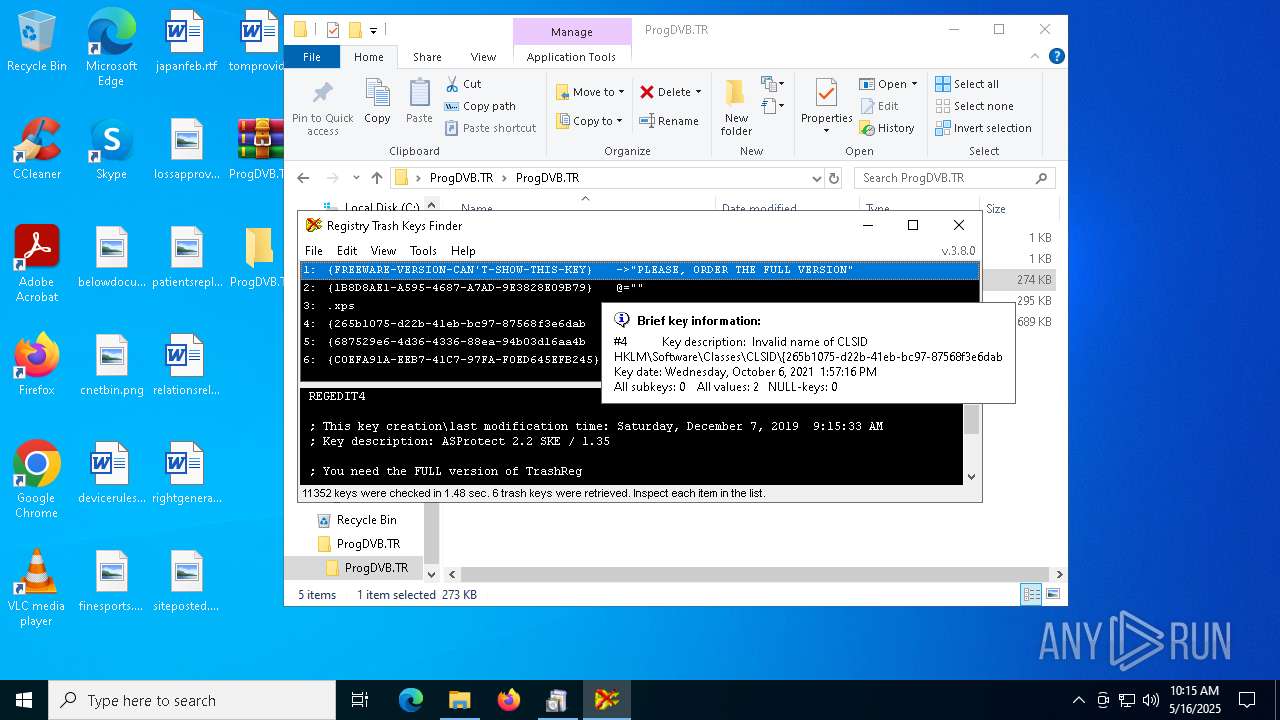This screenshot has height=720, width=1280.
Task: Click the Back arrow in Explorer
Action: coord(303,178)
